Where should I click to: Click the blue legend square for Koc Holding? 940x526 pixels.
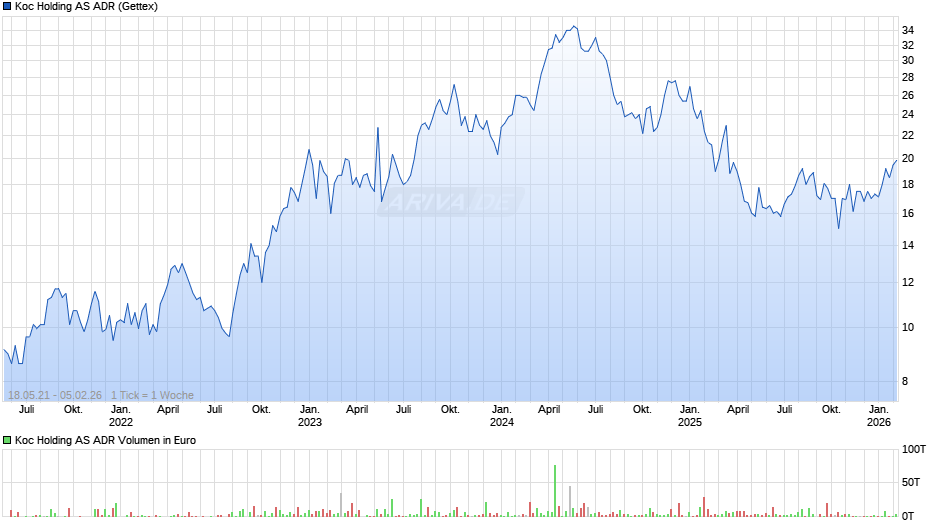click(7, 7)
